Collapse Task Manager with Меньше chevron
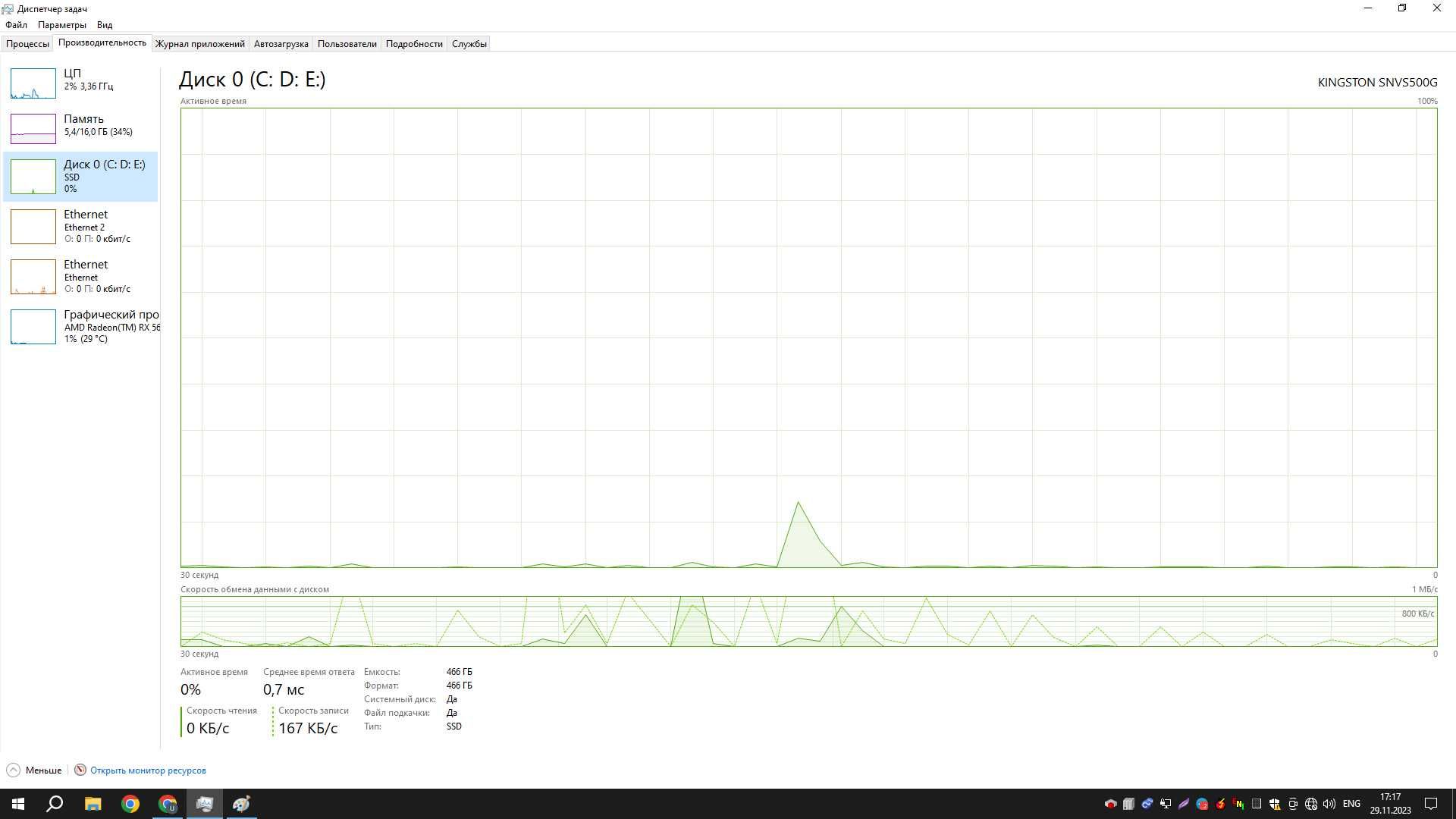This screenshot has height=819, width=1456. [13, 770]
